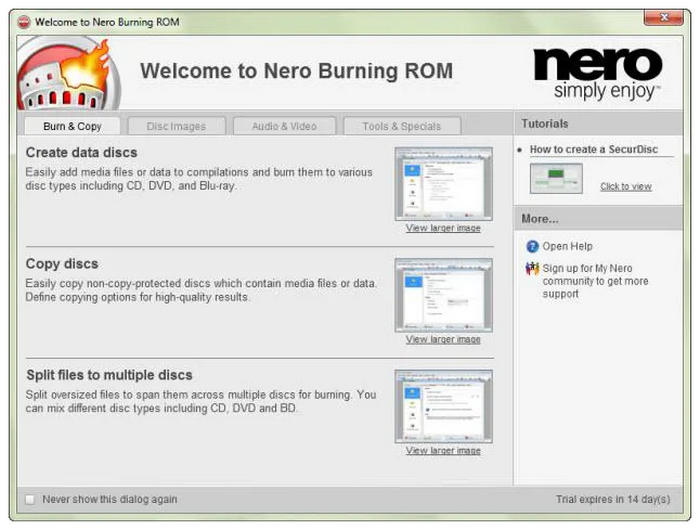Sign up for My Nero community link

[x=595, y=281]
